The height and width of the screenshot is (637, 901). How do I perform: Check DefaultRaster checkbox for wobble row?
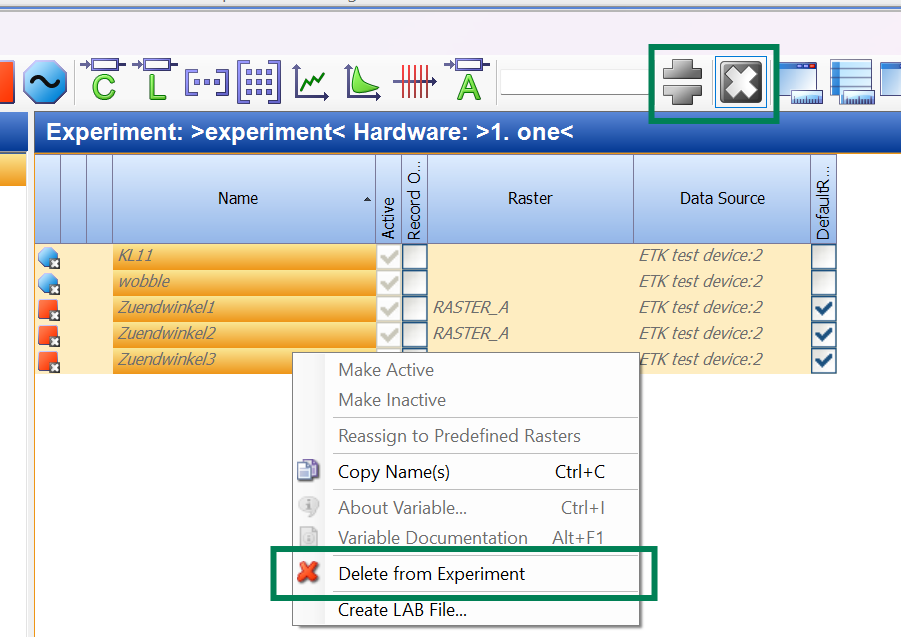tap(824, 282)
